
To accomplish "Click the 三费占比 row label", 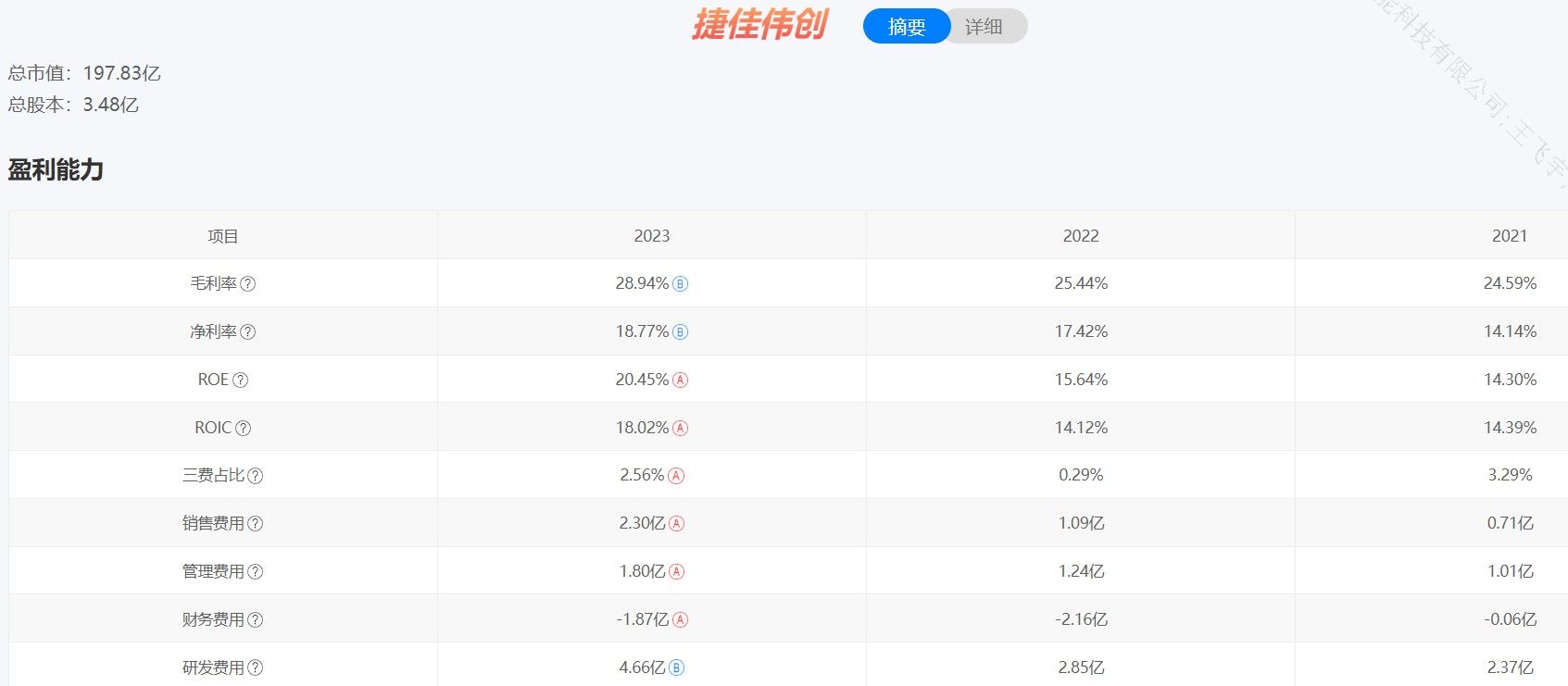I will pos(214,475).
